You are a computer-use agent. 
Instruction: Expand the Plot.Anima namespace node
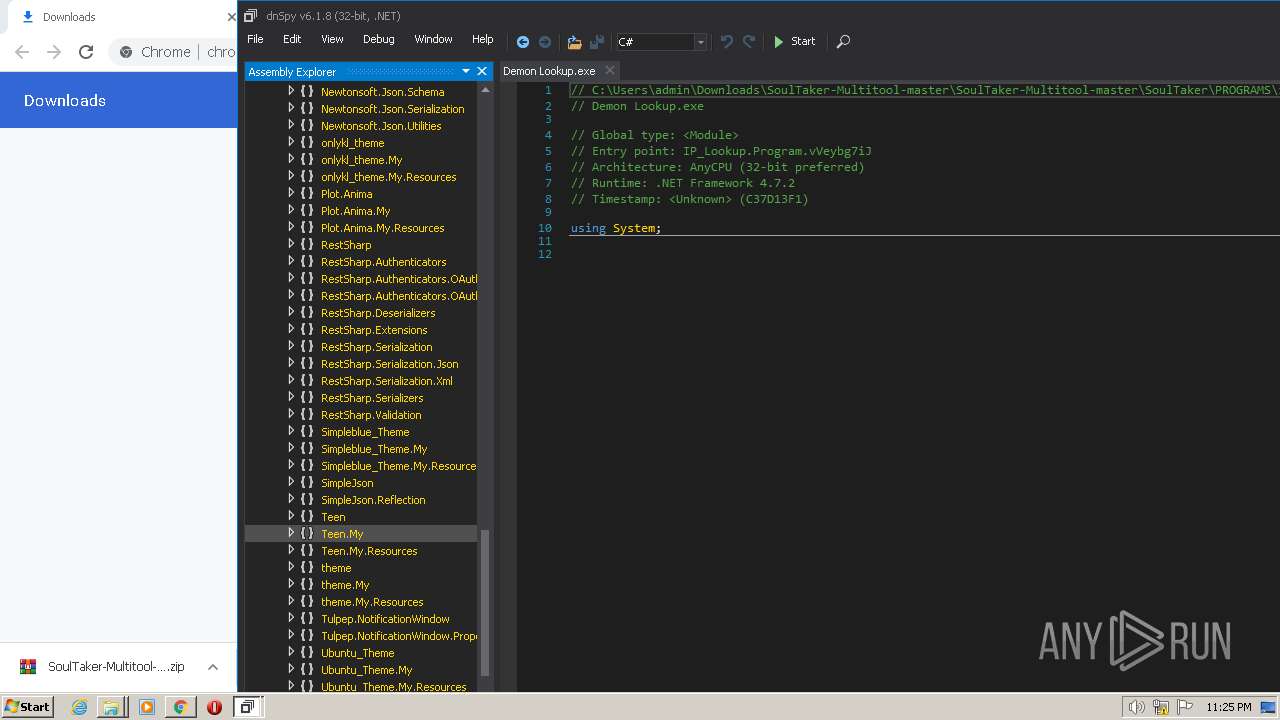pos(291,194)
